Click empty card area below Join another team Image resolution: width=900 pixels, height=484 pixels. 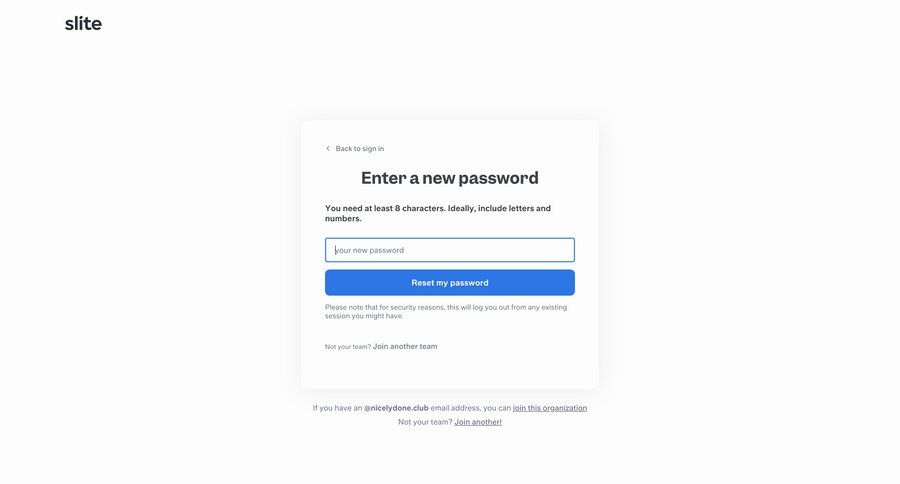[x=449, y=369]
